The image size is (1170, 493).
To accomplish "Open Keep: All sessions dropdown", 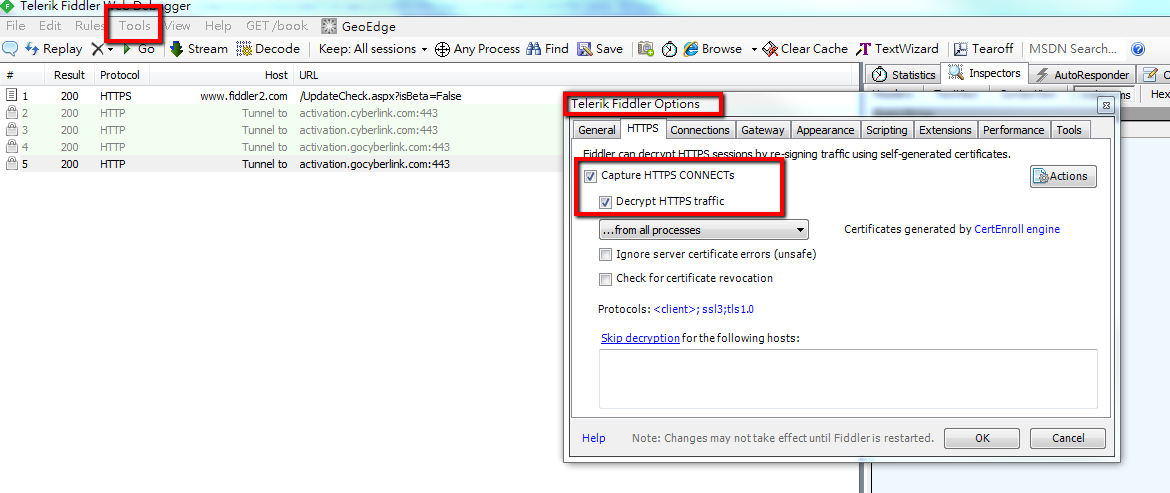I will 373,48.
